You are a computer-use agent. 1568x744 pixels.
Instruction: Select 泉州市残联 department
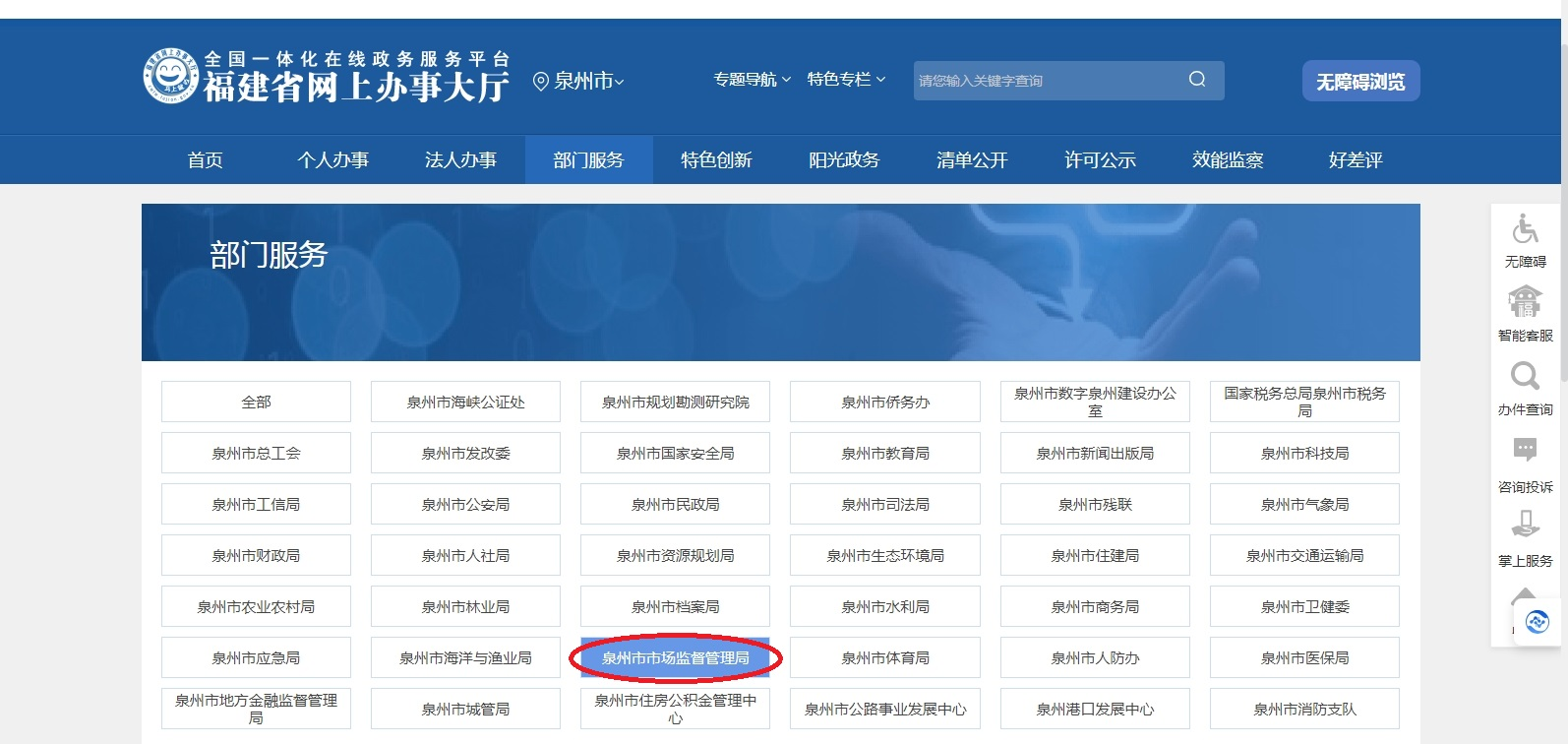(x=1095, y=504)
